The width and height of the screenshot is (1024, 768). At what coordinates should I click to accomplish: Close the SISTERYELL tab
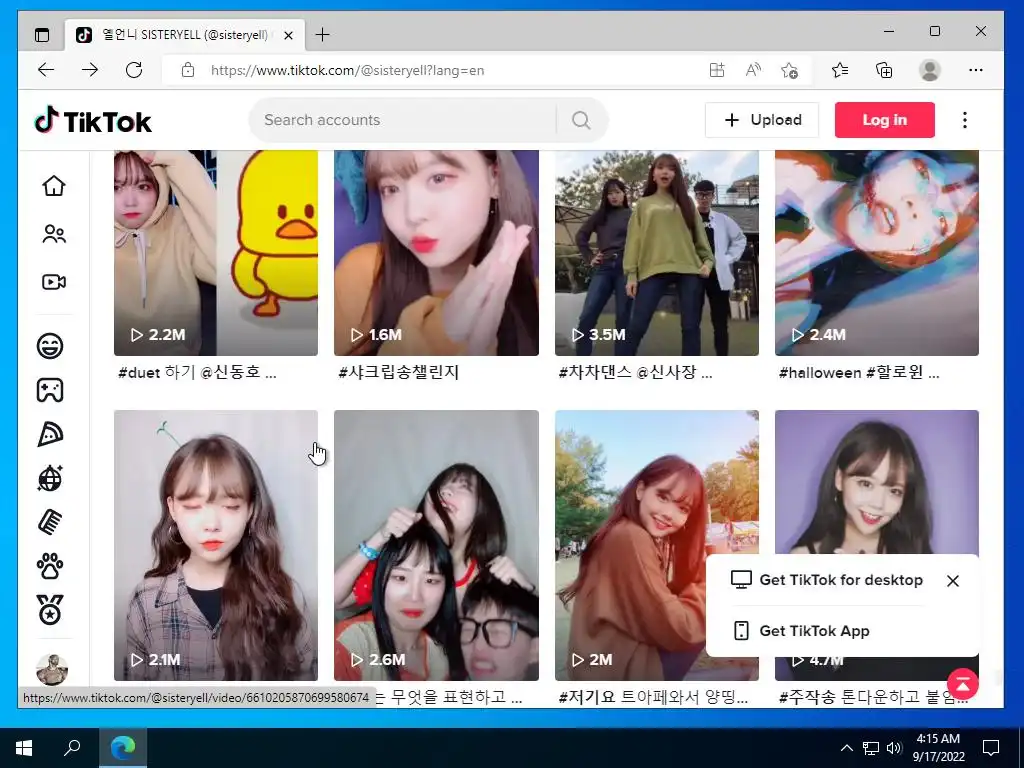(289, 35)
